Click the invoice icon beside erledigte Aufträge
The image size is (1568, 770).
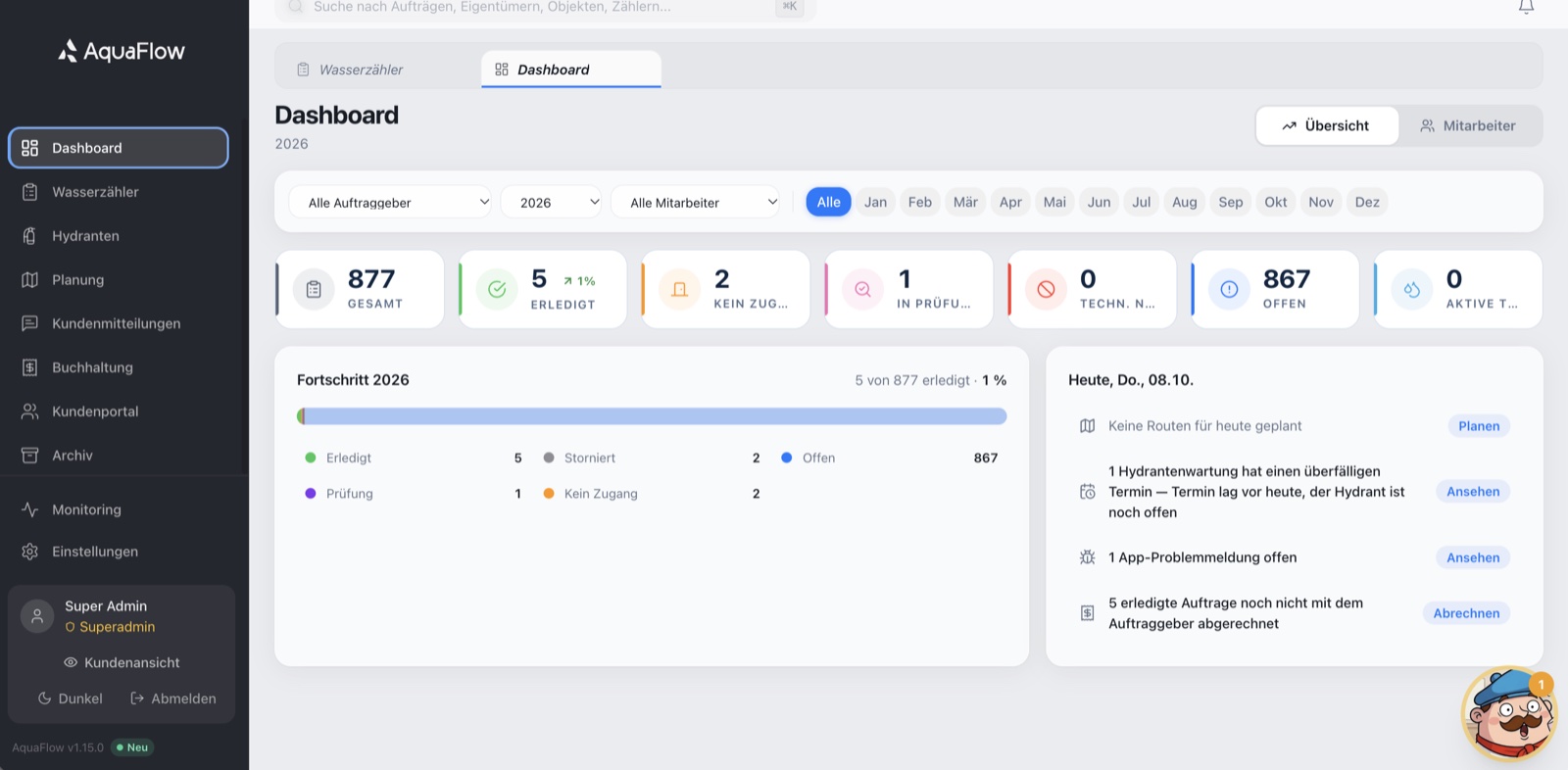click(x=1087, y=613)
